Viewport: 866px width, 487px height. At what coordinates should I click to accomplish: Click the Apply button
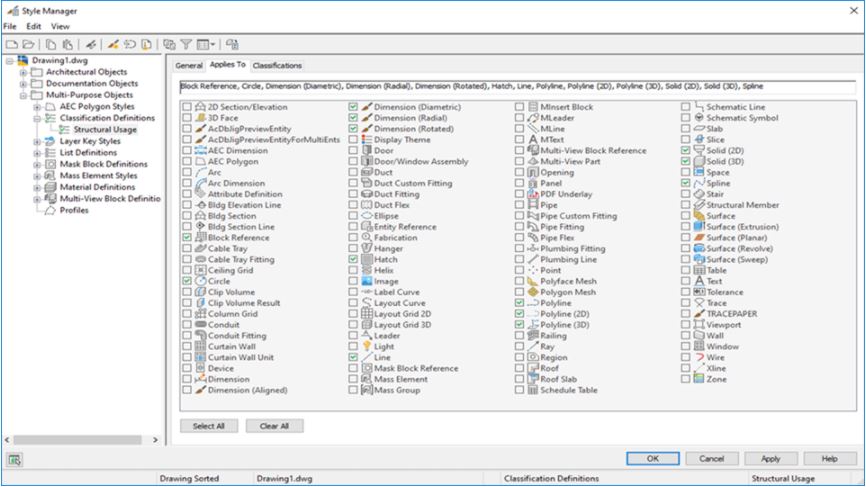pyautogui.click(x=770, y=458)
